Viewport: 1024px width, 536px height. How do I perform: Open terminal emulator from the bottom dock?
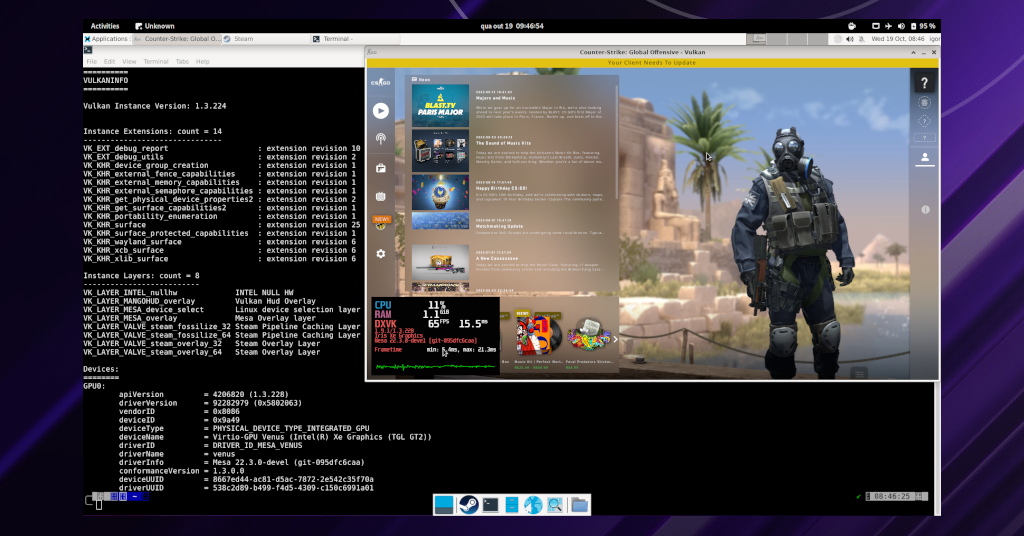click(490, 505)
